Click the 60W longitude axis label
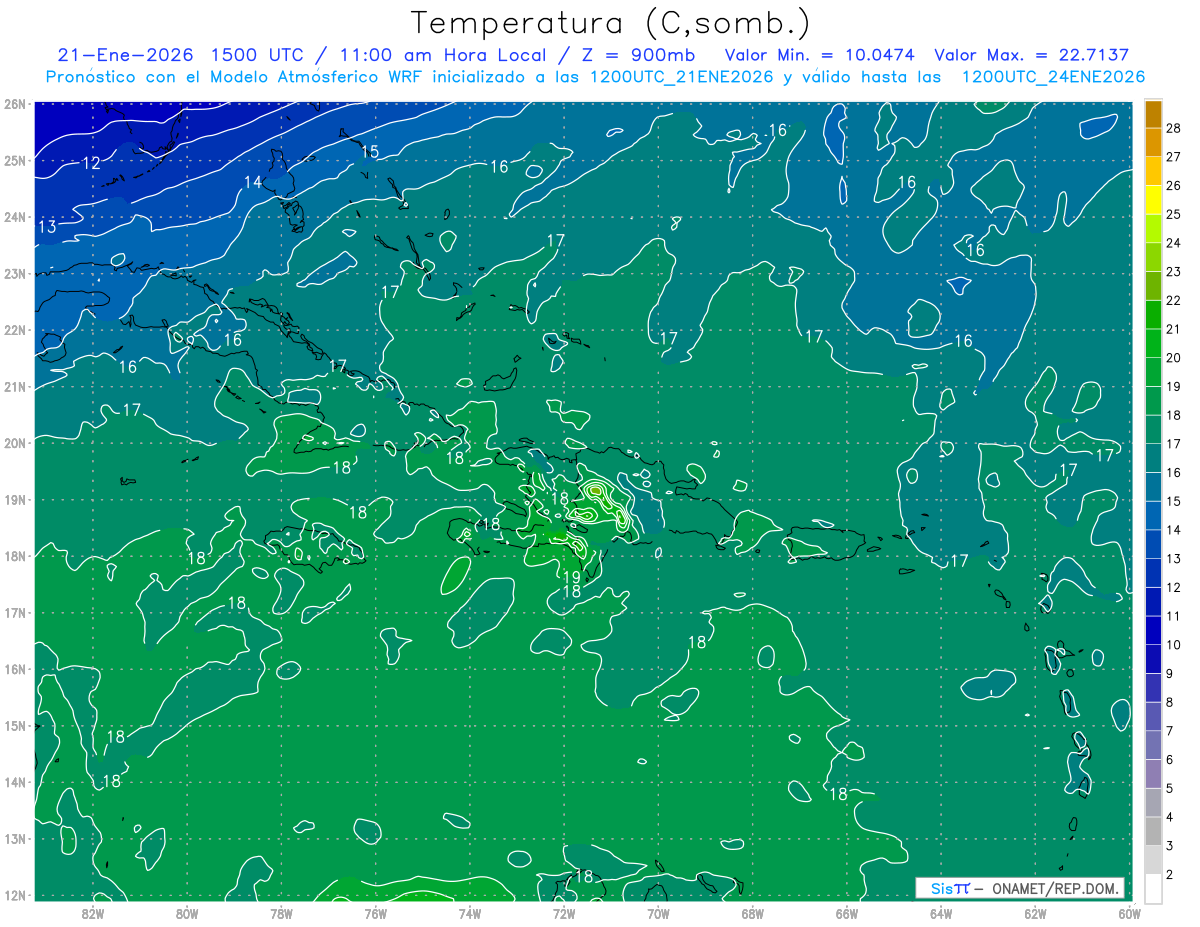Screen dimensions: 1200x927 pos(1129,914)
